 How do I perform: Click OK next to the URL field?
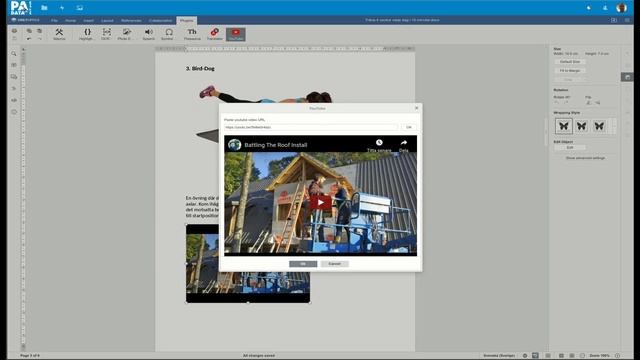[409, 127]
